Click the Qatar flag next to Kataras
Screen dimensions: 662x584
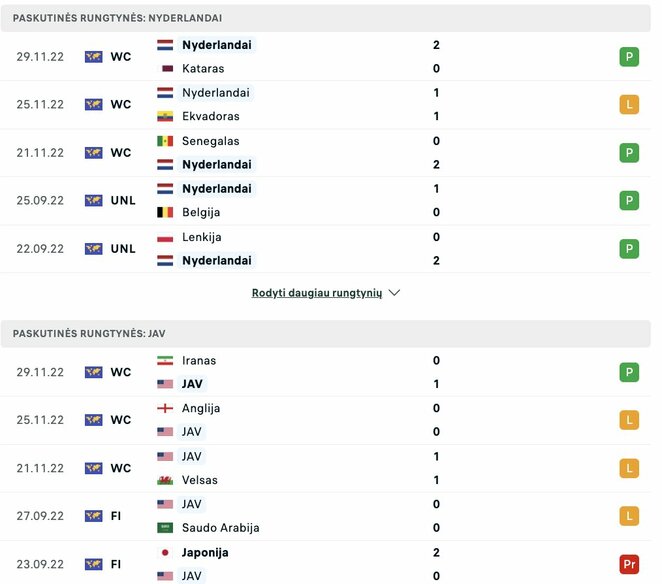click(x=166, y=69)
